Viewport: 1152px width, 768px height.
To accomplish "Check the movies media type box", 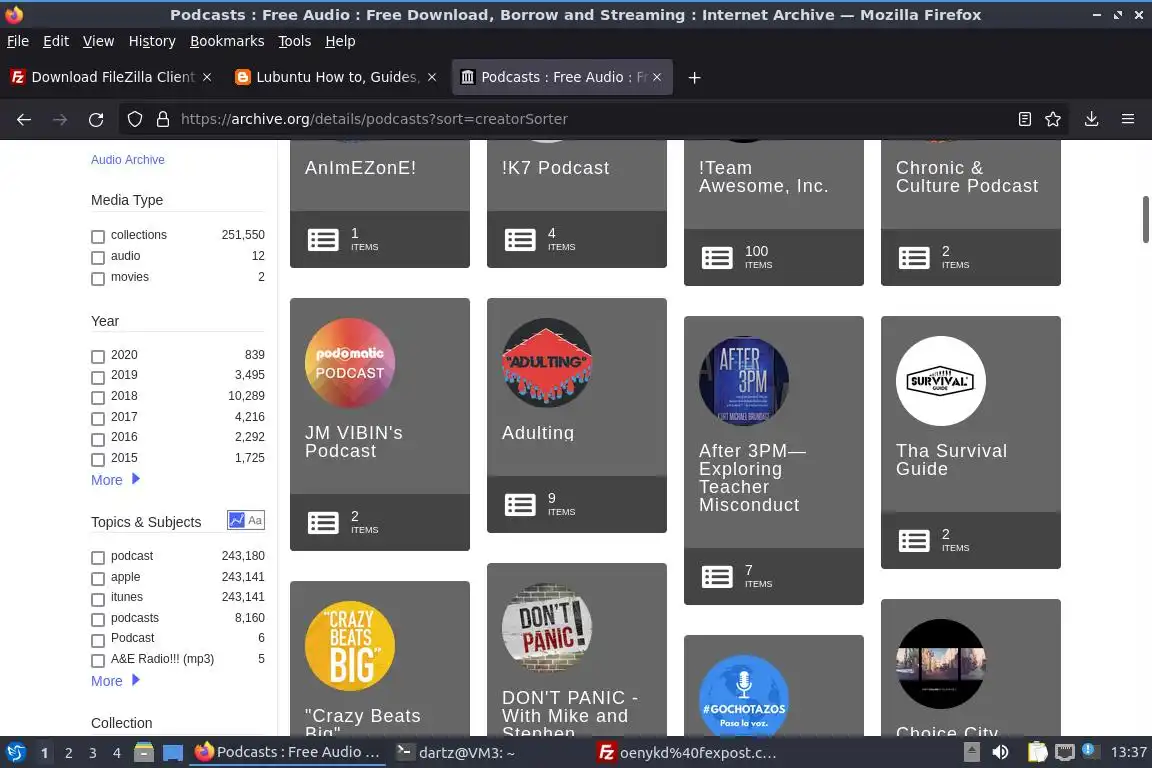I will point(98,279).
